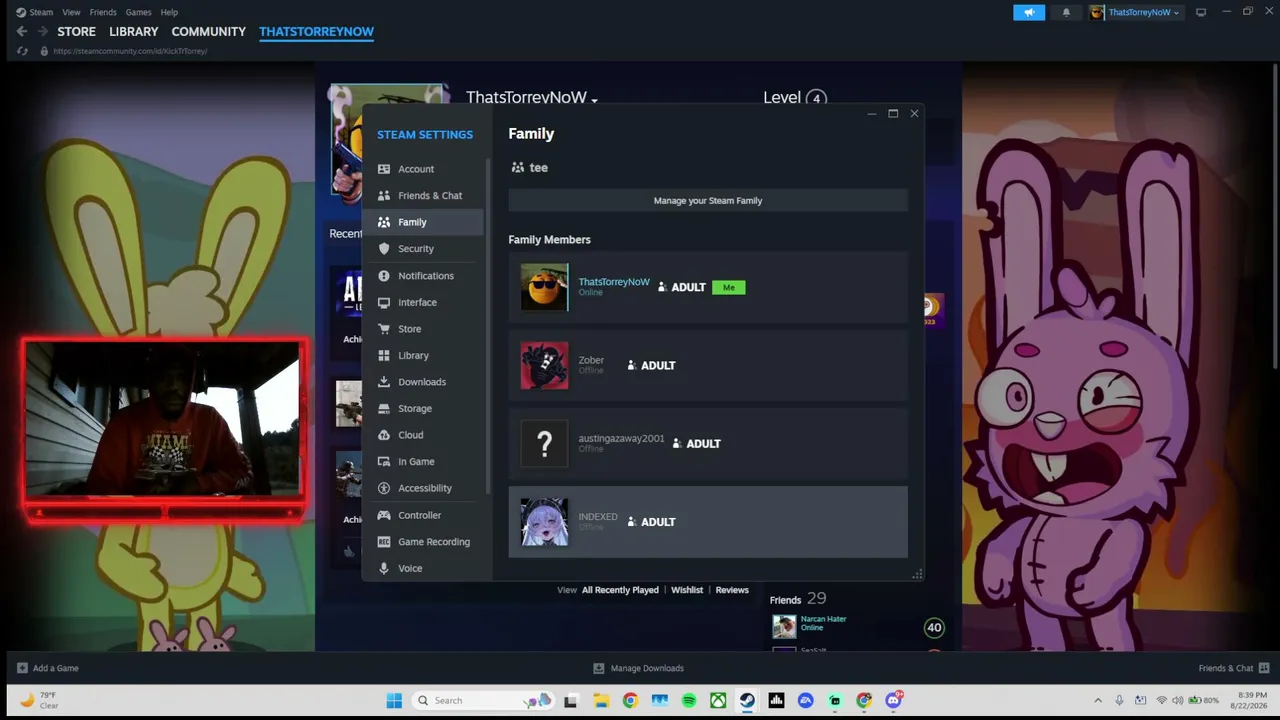Screen dimensions: 1280x720
Task: Go to the LIBRARY tab
Action: 134,32
